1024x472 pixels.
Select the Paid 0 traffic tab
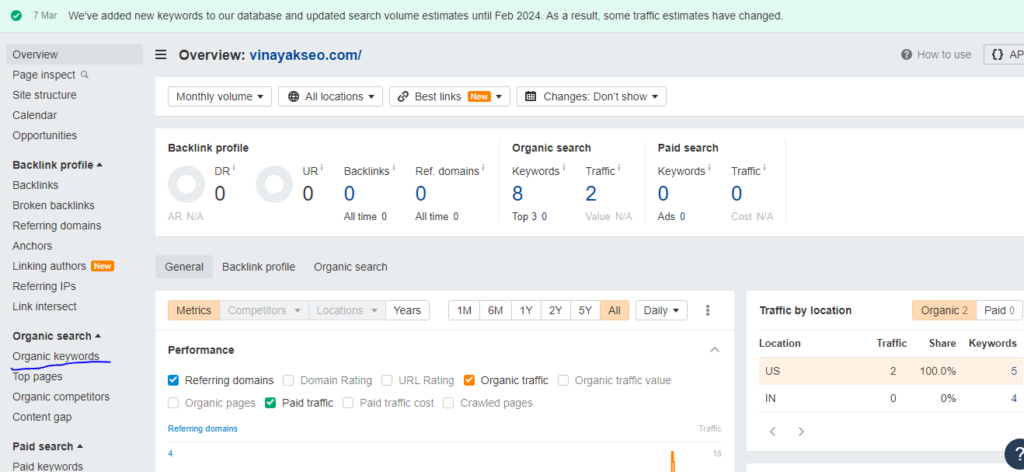click(x=999, y=311)
